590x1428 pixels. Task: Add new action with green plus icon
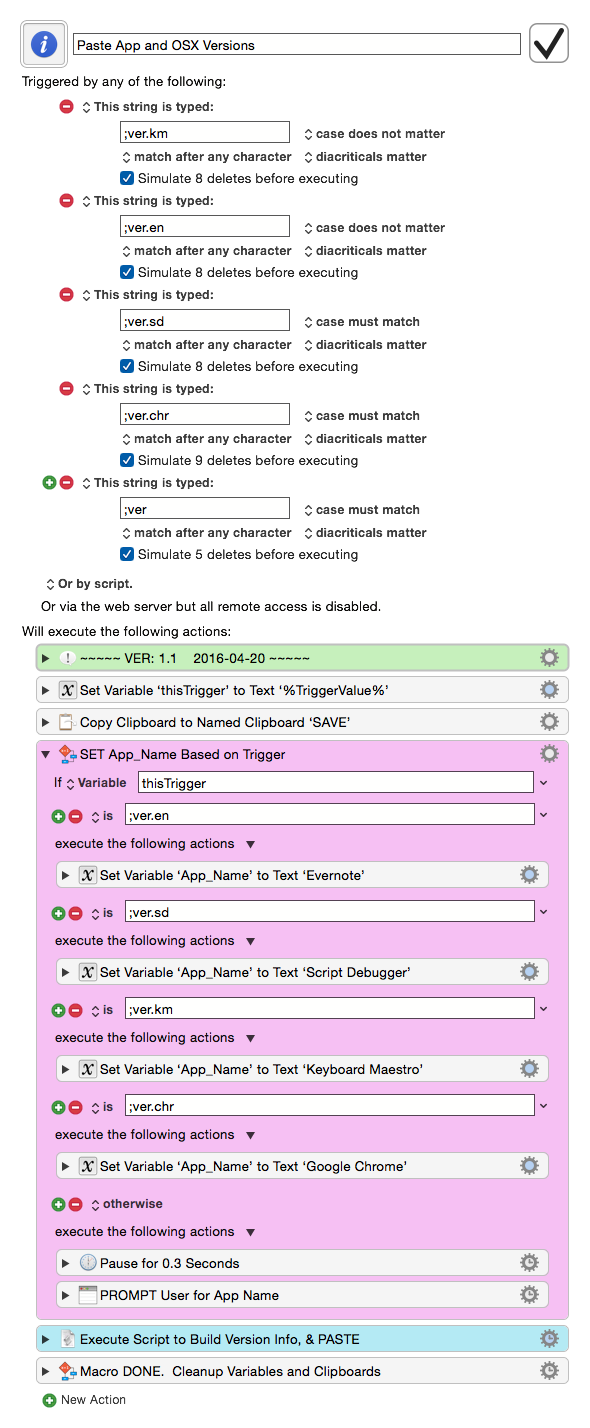point(49,1400)
